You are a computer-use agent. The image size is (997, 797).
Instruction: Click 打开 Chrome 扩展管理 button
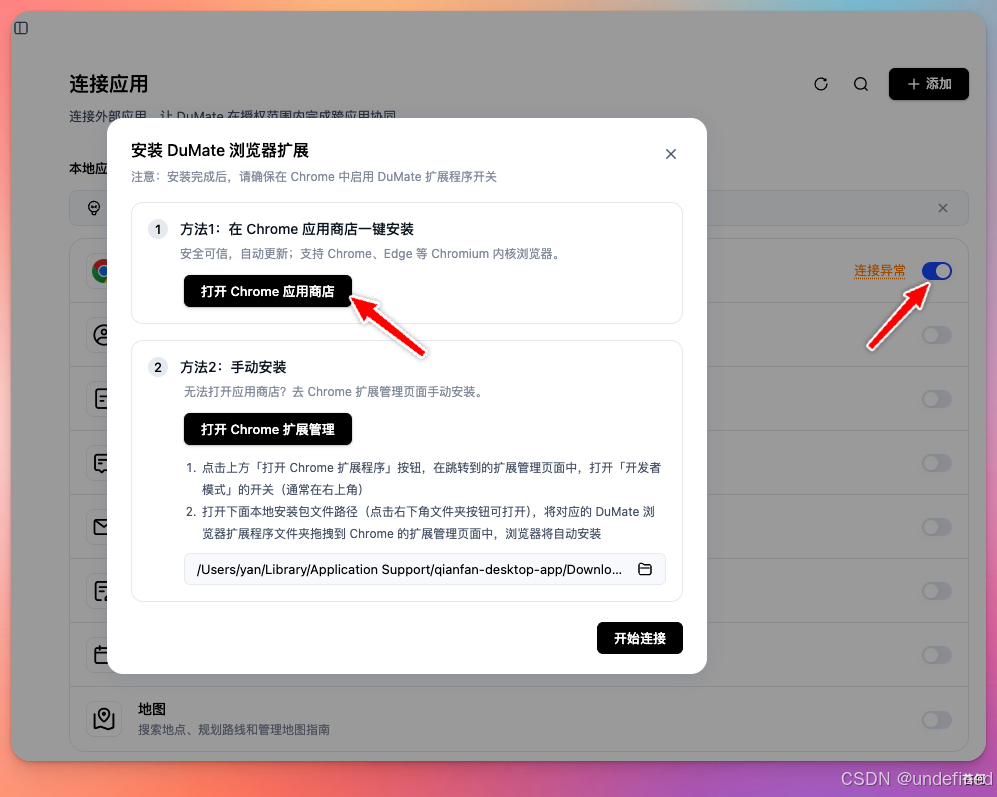(x=268, y=429)
